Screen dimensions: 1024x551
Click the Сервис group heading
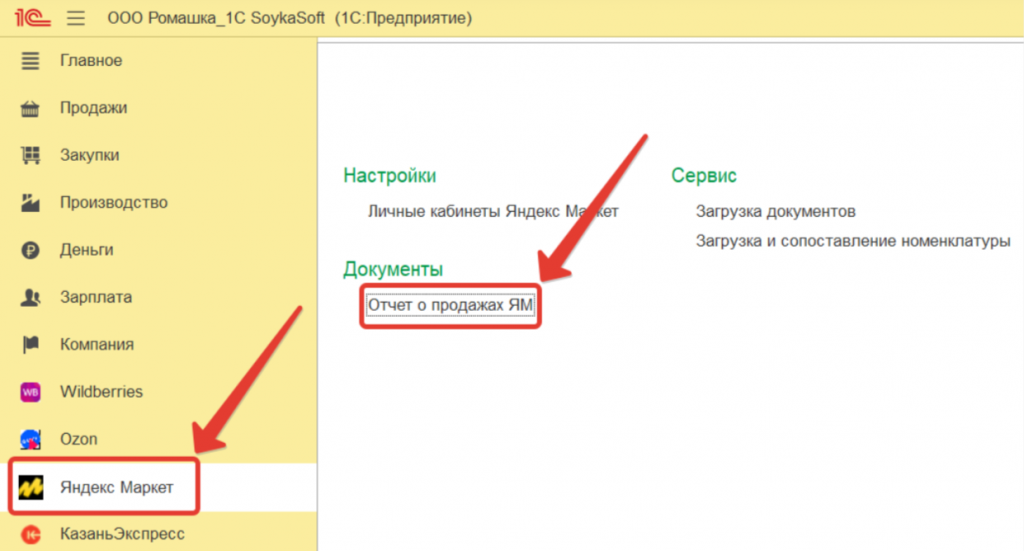704,176
